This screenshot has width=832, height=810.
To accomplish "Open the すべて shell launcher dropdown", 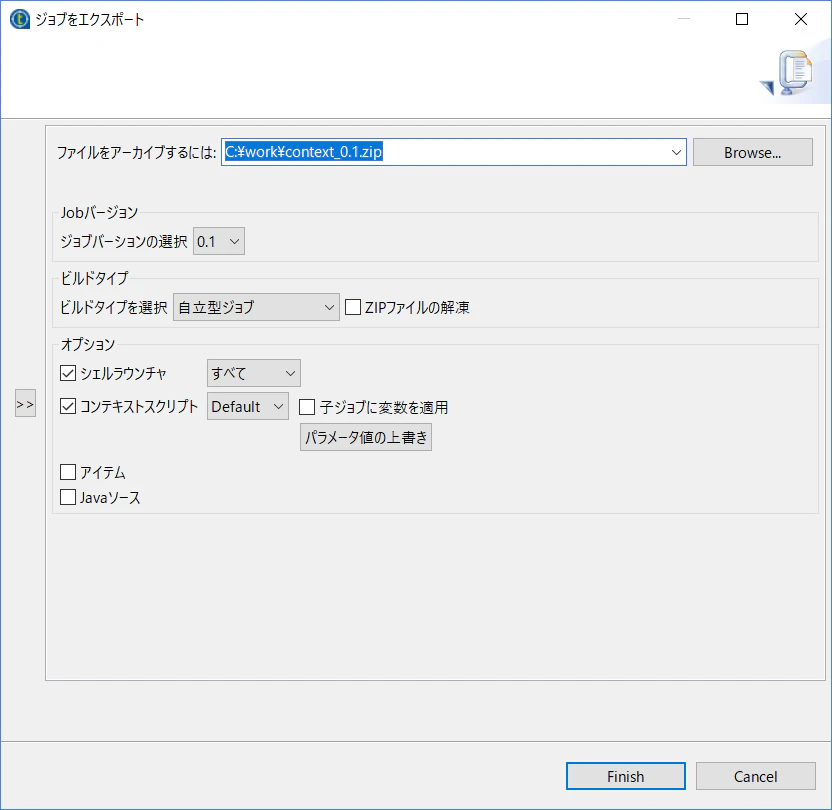I will (254, 373).
